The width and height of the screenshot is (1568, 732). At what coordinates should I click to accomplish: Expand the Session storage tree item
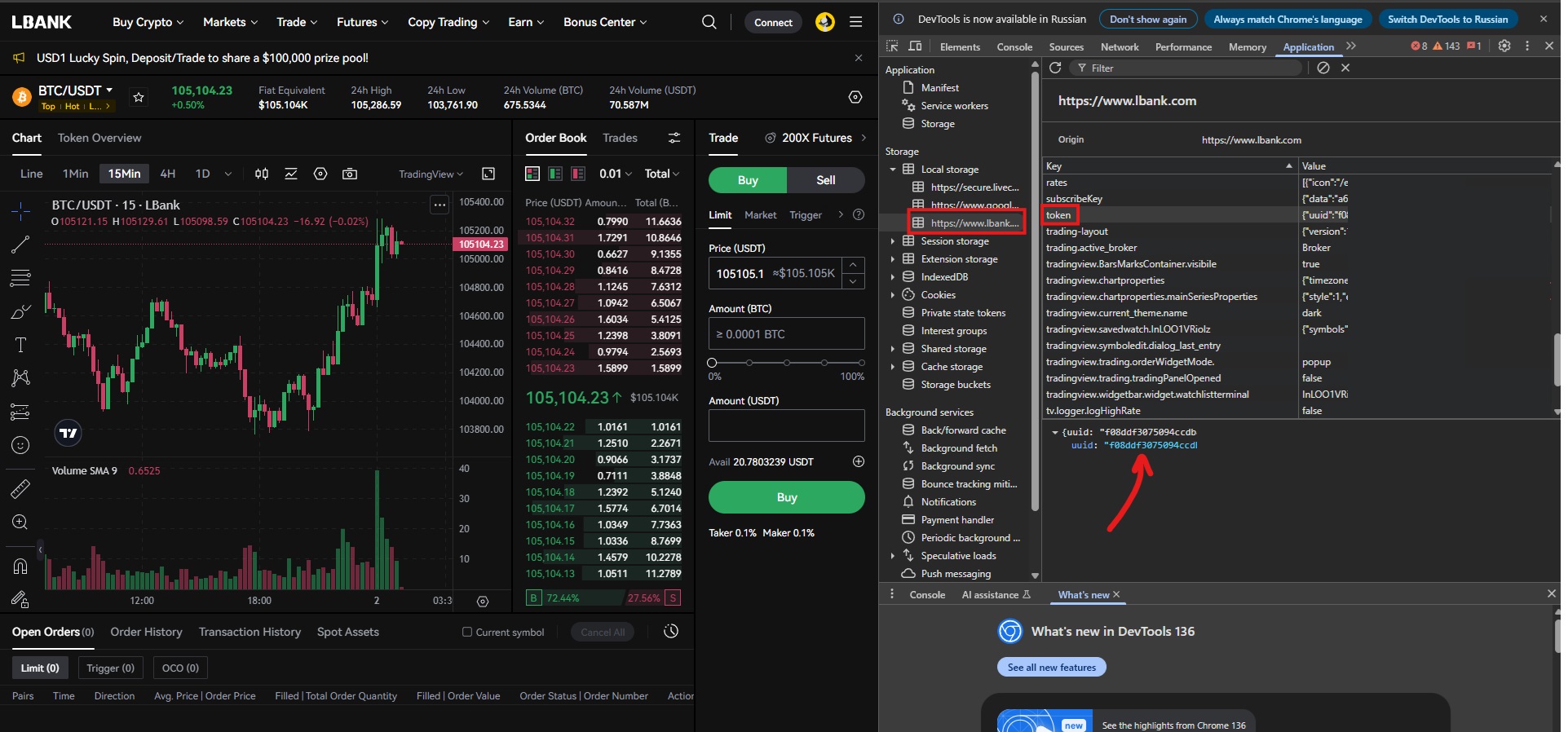point(893,241)
